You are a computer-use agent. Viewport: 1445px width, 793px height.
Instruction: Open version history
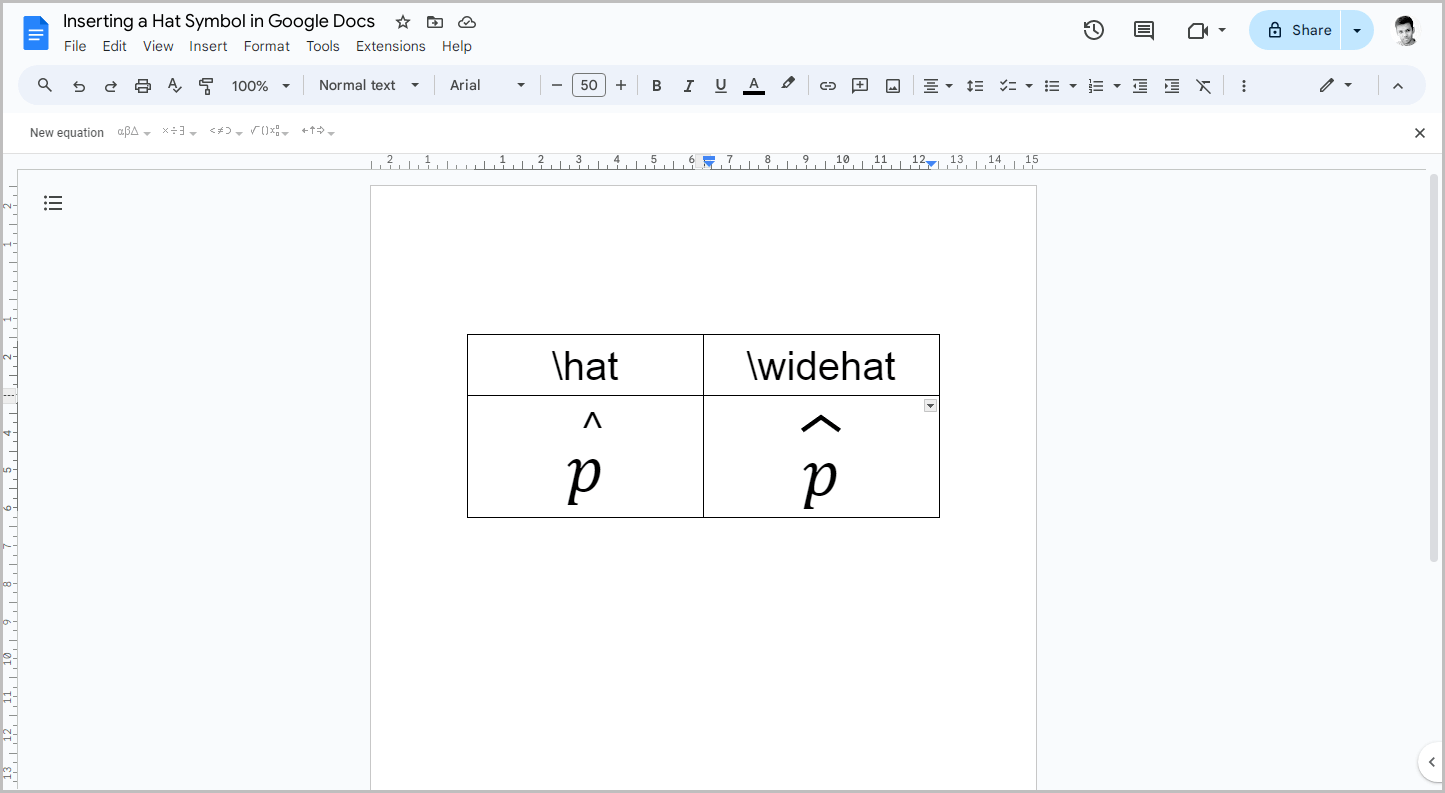pyautogui.click(x=1093, y=30)
